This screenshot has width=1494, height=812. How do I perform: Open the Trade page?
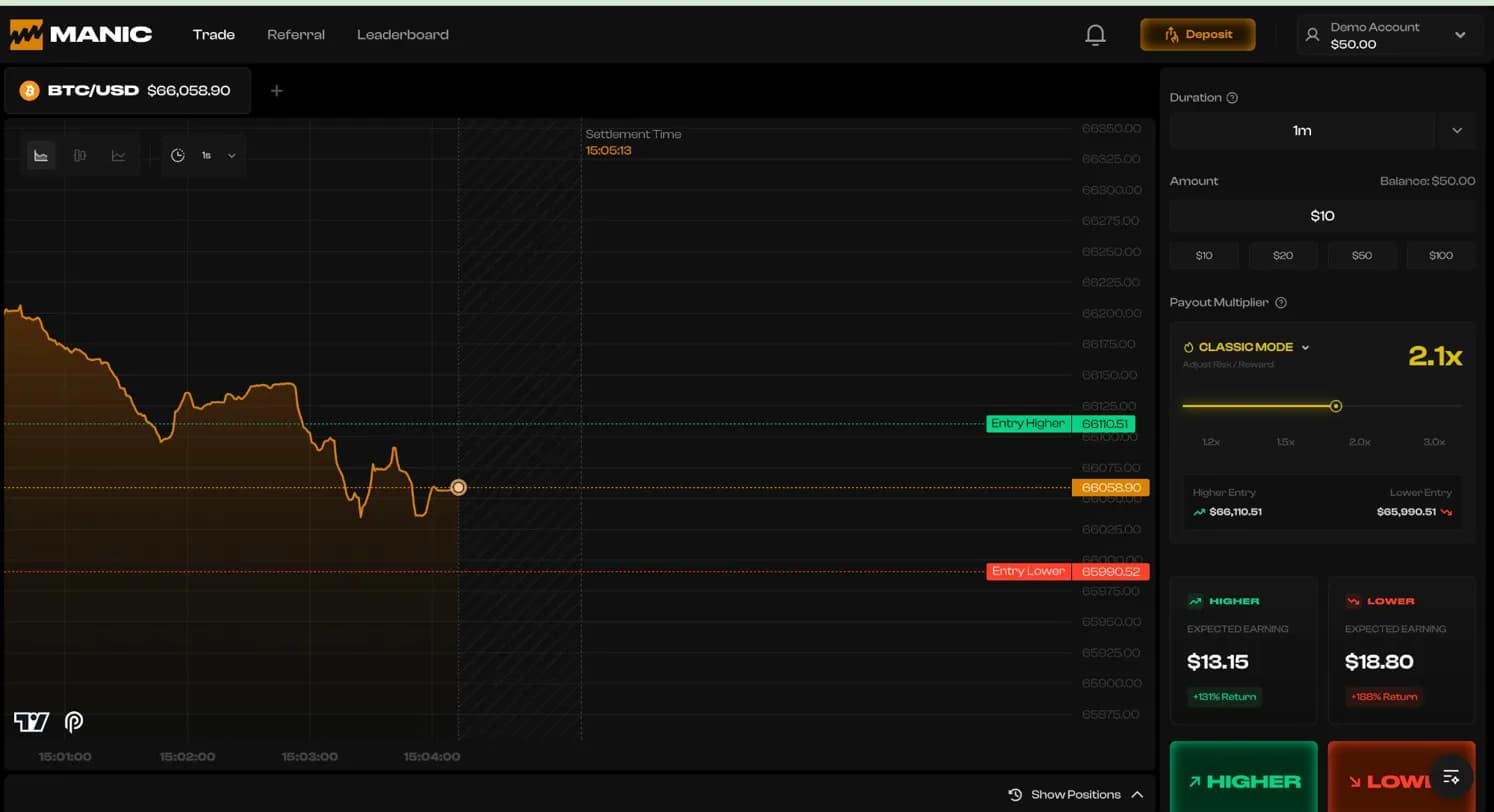(x=214, y=35)
